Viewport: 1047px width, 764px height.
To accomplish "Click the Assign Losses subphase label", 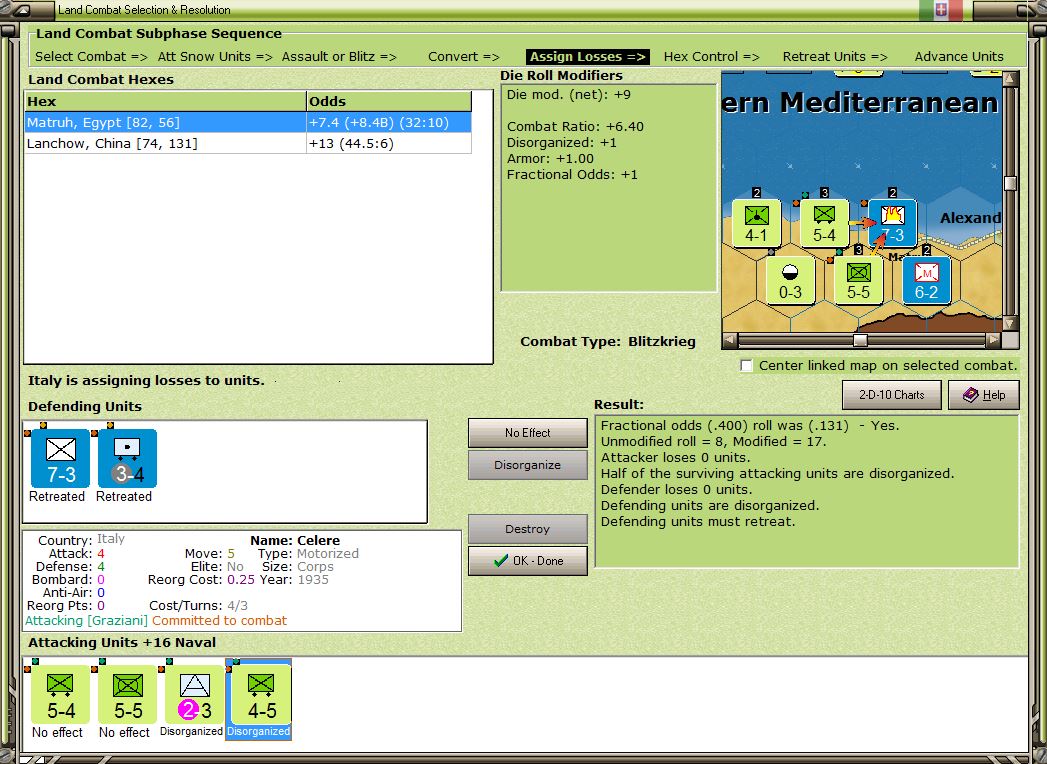I will [x=588, y=57].
